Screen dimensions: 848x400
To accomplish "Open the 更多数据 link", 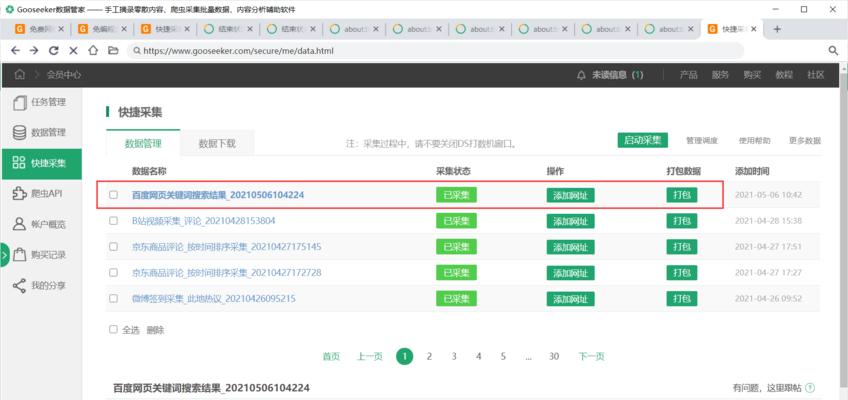I will [805, 141].
